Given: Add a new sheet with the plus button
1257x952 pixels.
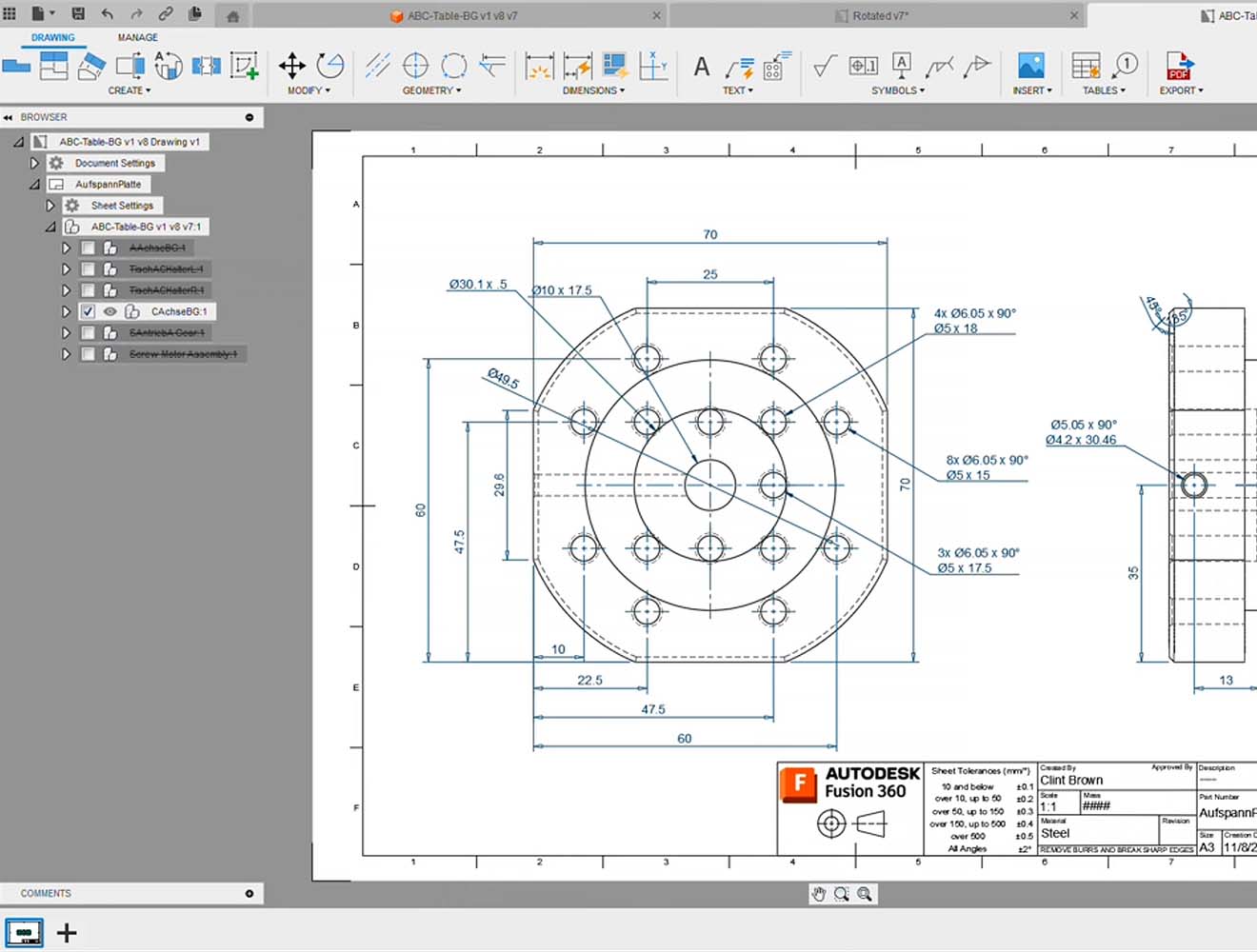Looking at the screenshot, I should pyautogui.click(x=67, y=933).
